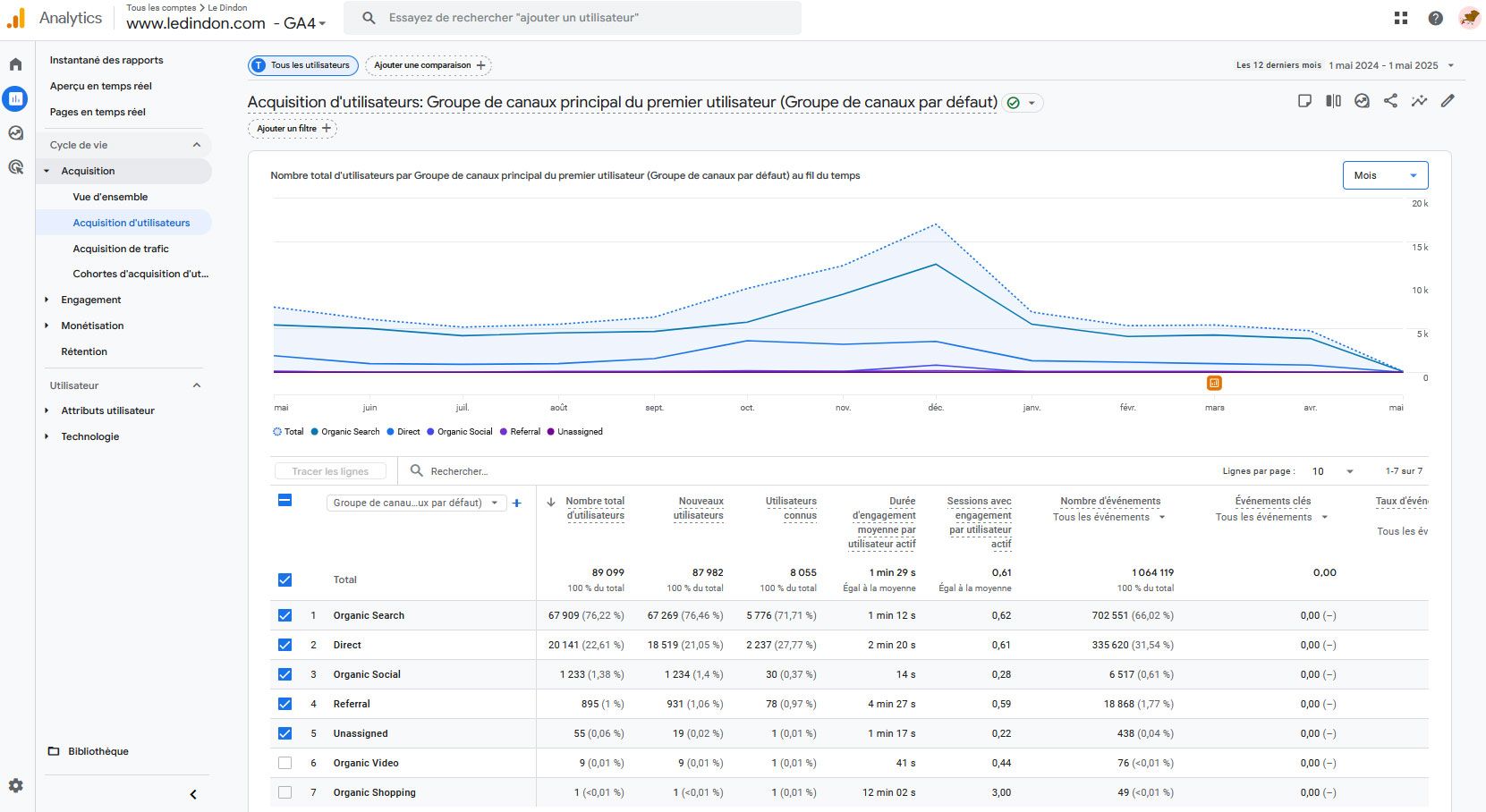
Task: Open Acquisition de trafic report
Action: [x=121, y=249]
